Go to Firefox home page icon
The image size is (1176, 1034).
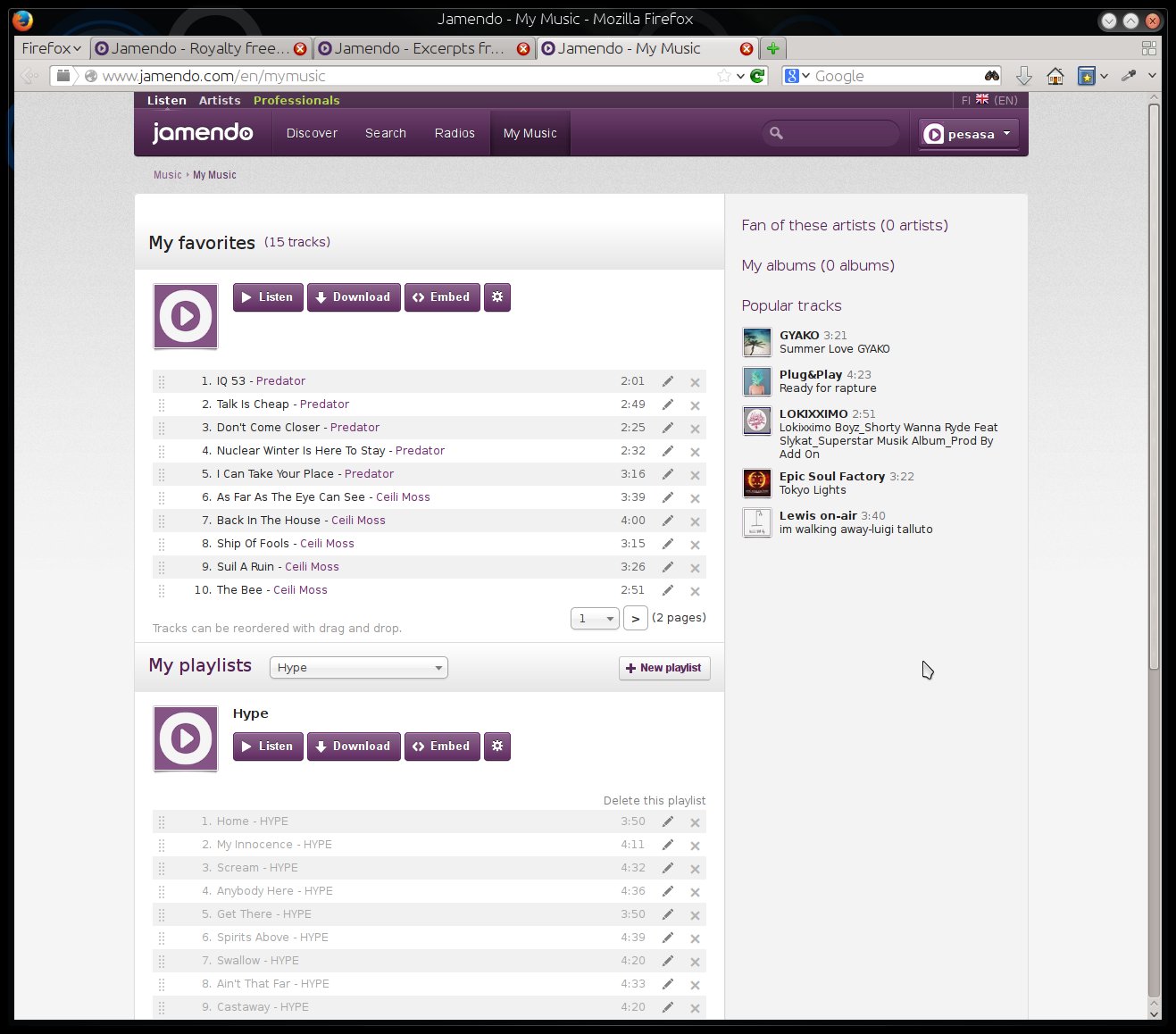1055,76
